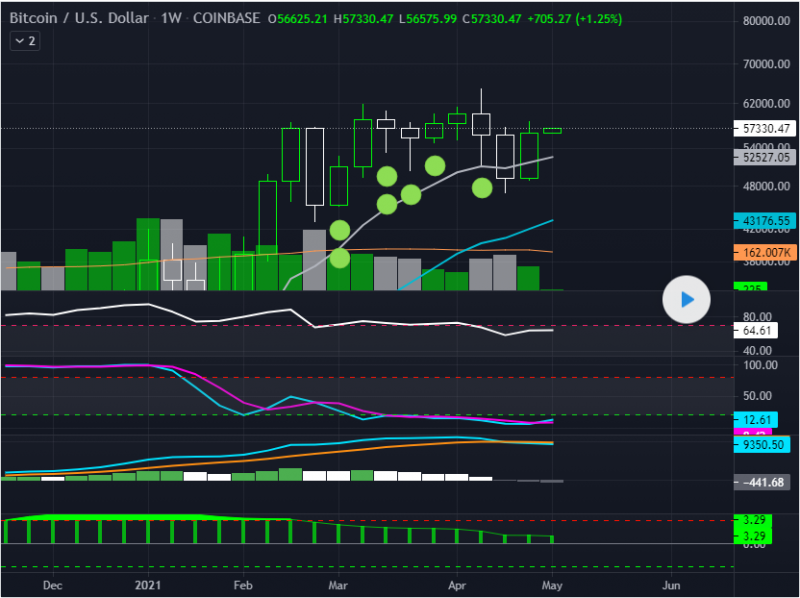Click the Jun label on time axis
Image resolution: width=800 pixels, height=598 pixels.
(x=671, y=584)
